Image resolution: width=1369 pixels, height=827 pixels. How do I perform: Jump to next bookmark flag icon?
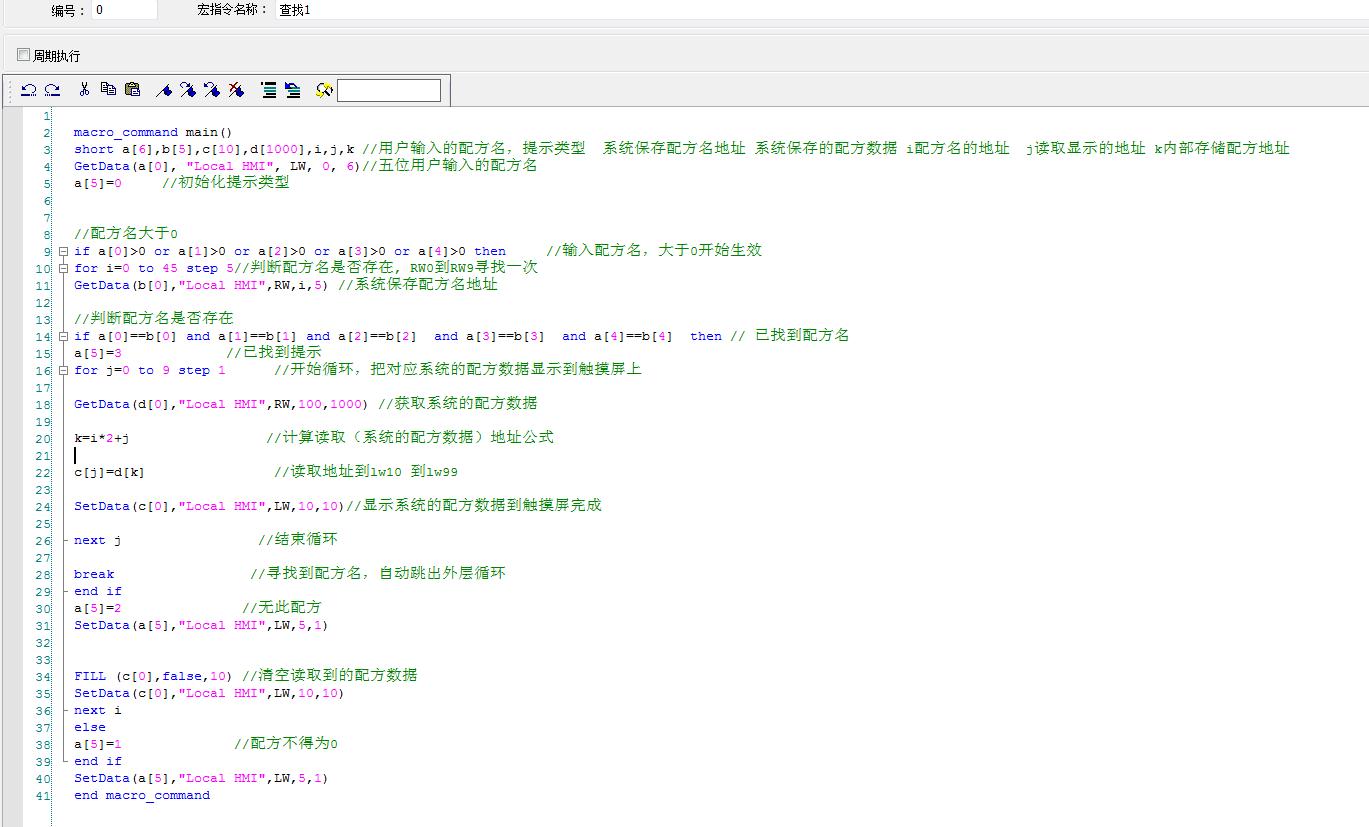coord(187,90)
